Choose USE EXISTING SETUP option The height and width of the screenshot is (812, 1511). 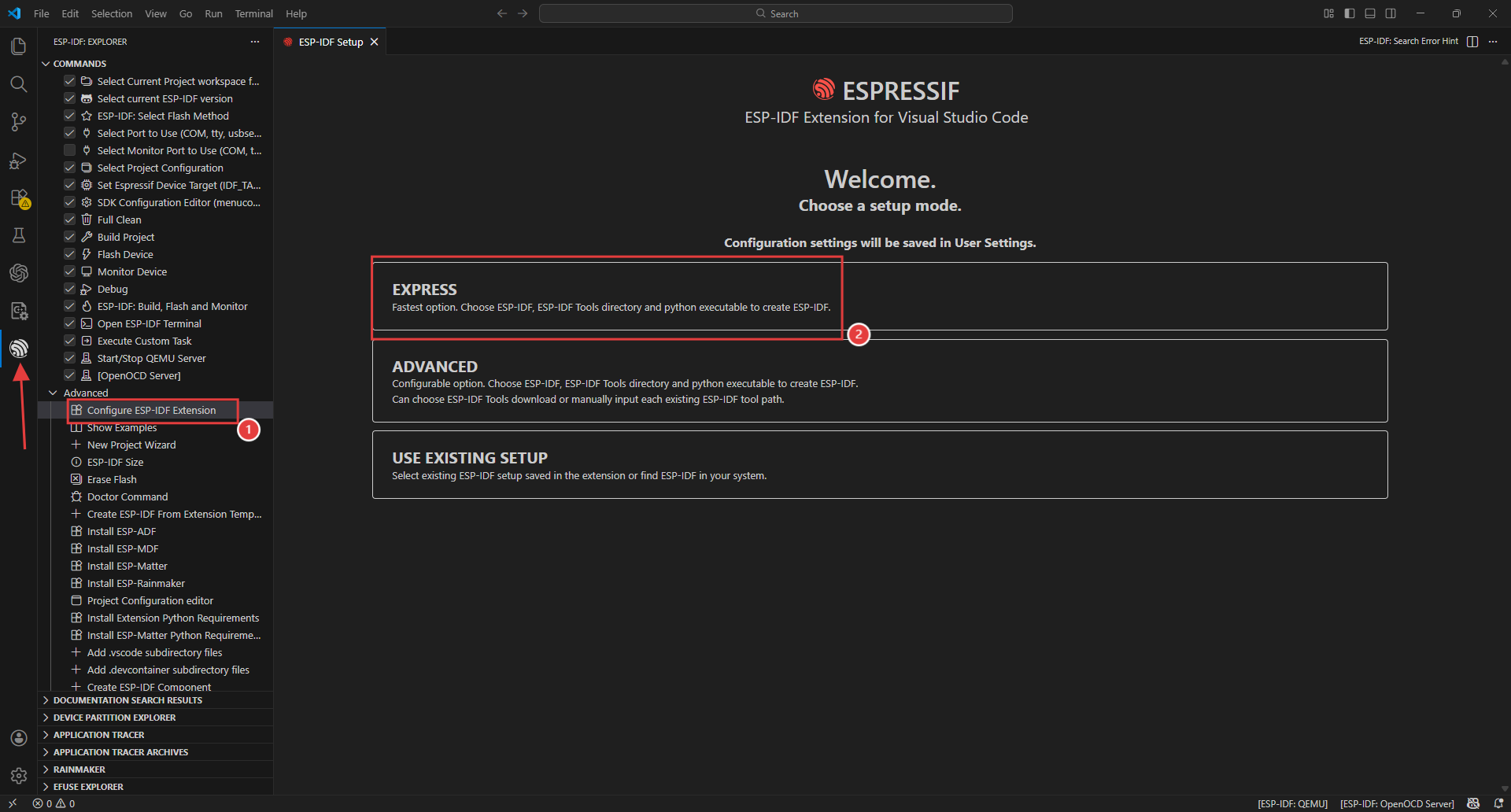(x=880, y=464)
